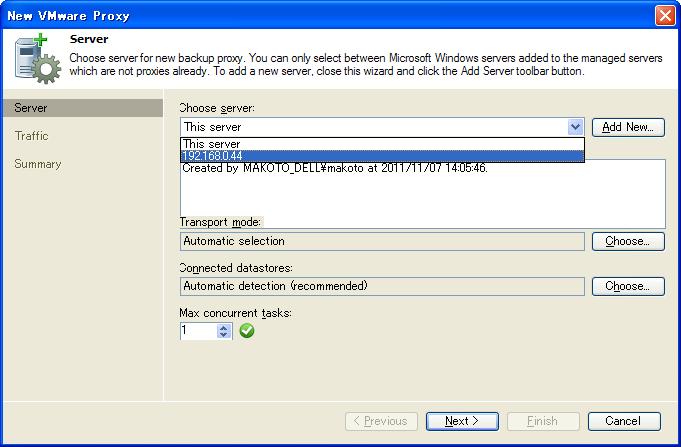Click the Finish button
The image size is (681, 447).
[543, 421]
